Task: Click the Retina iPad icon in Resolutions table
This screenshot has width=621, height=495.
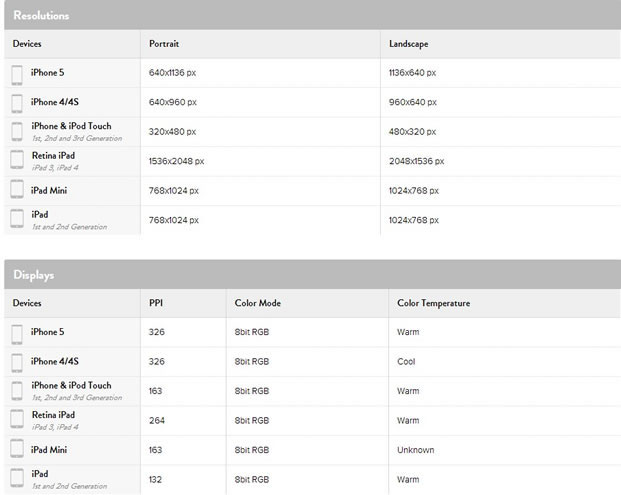Action: click(x=17, y=160)
